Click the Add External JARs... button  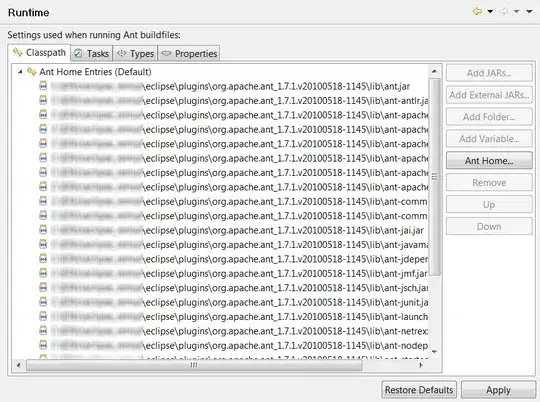tap(489, 95)
